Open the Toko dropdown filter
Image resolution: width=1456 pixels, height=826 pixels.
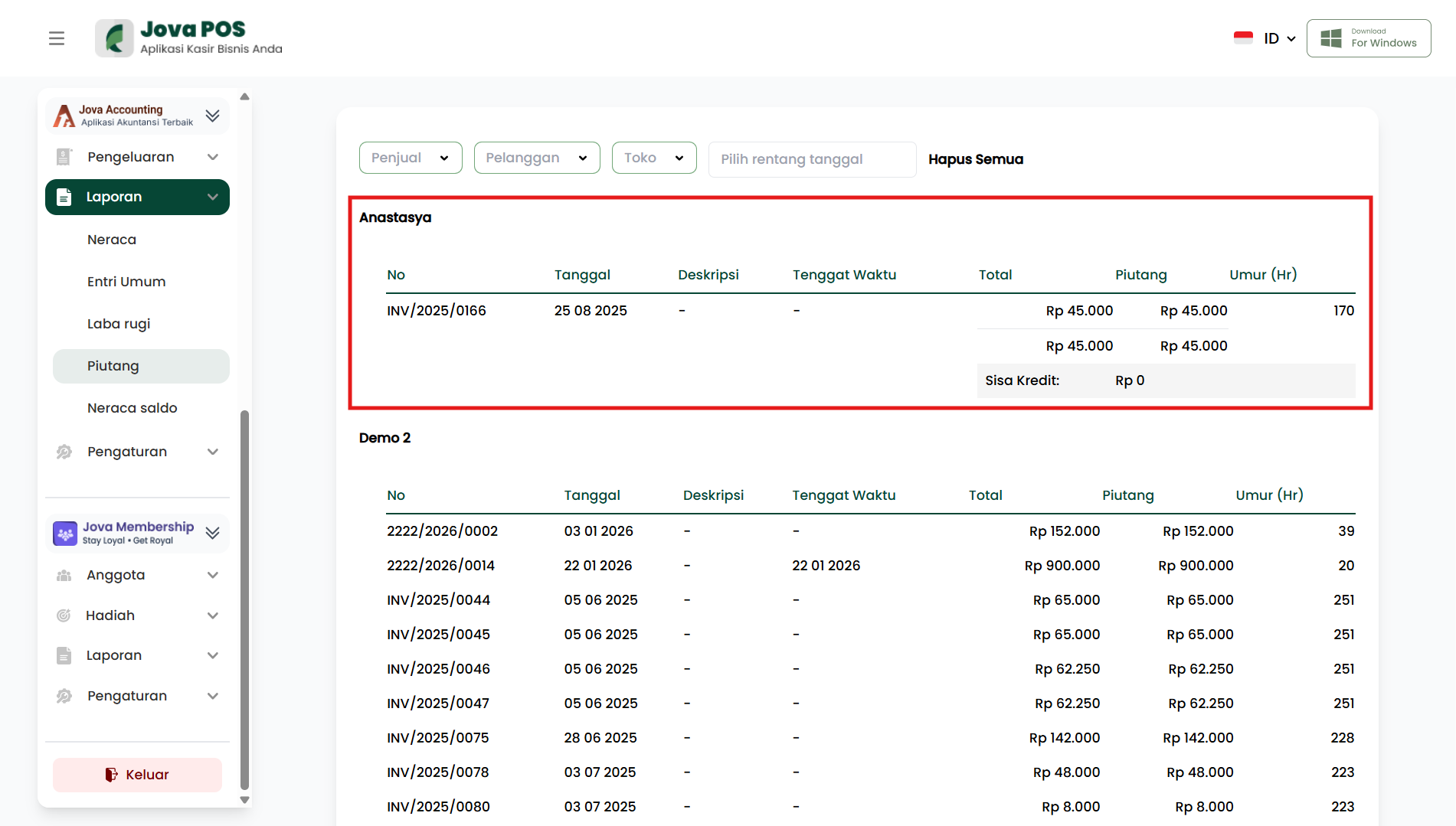pos(653,158)
